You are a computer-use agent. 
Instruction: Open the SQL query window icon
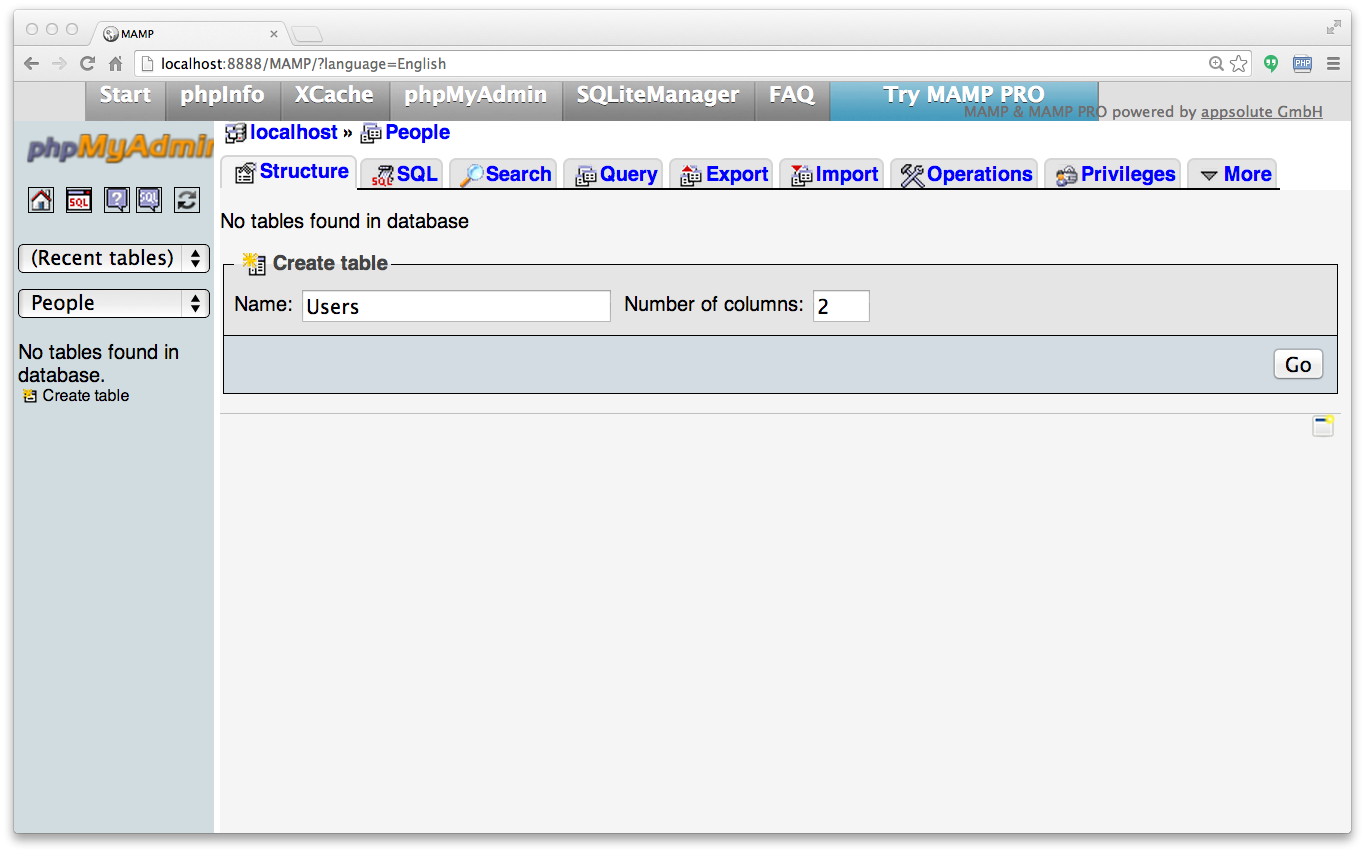[79, 200]
